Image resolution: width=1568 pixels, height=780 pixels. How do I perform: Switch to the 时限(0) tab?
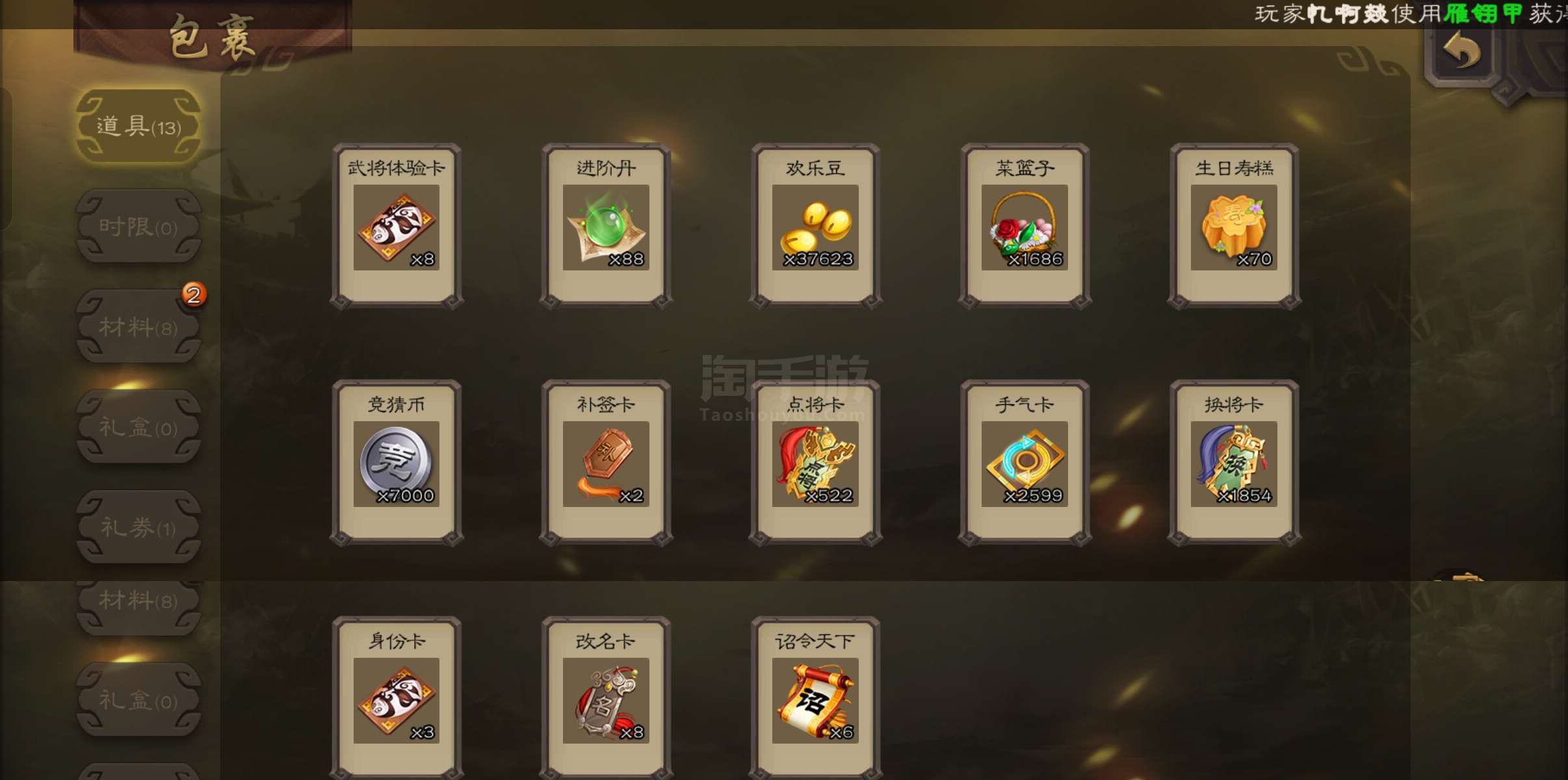point(138,226)
